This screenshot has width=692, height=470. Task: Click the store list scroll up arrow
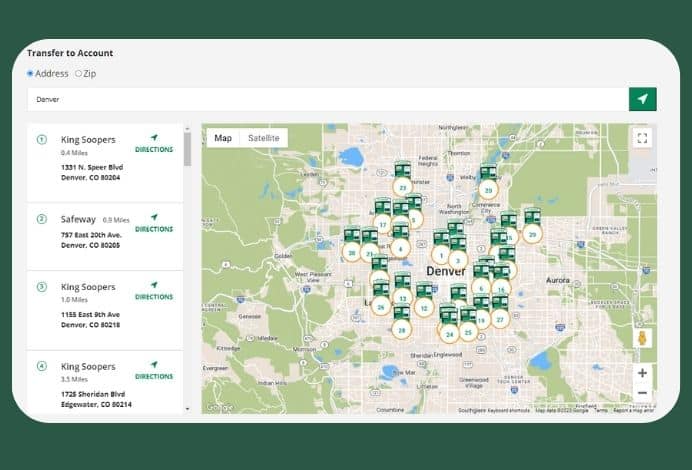point(188,128)
